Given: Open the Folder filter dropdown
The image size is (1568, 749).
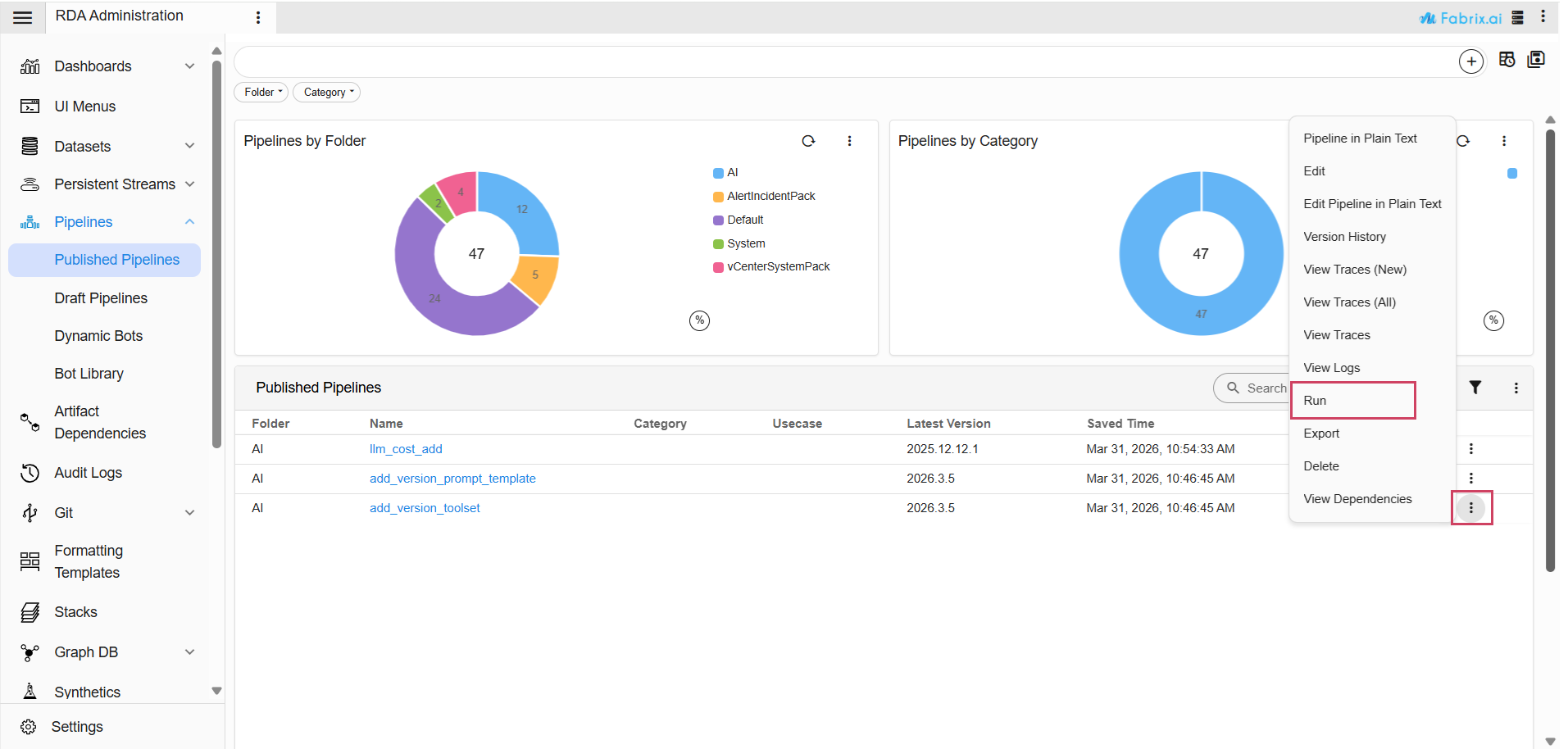Looking at the screenshot, I should coord(261,93).
